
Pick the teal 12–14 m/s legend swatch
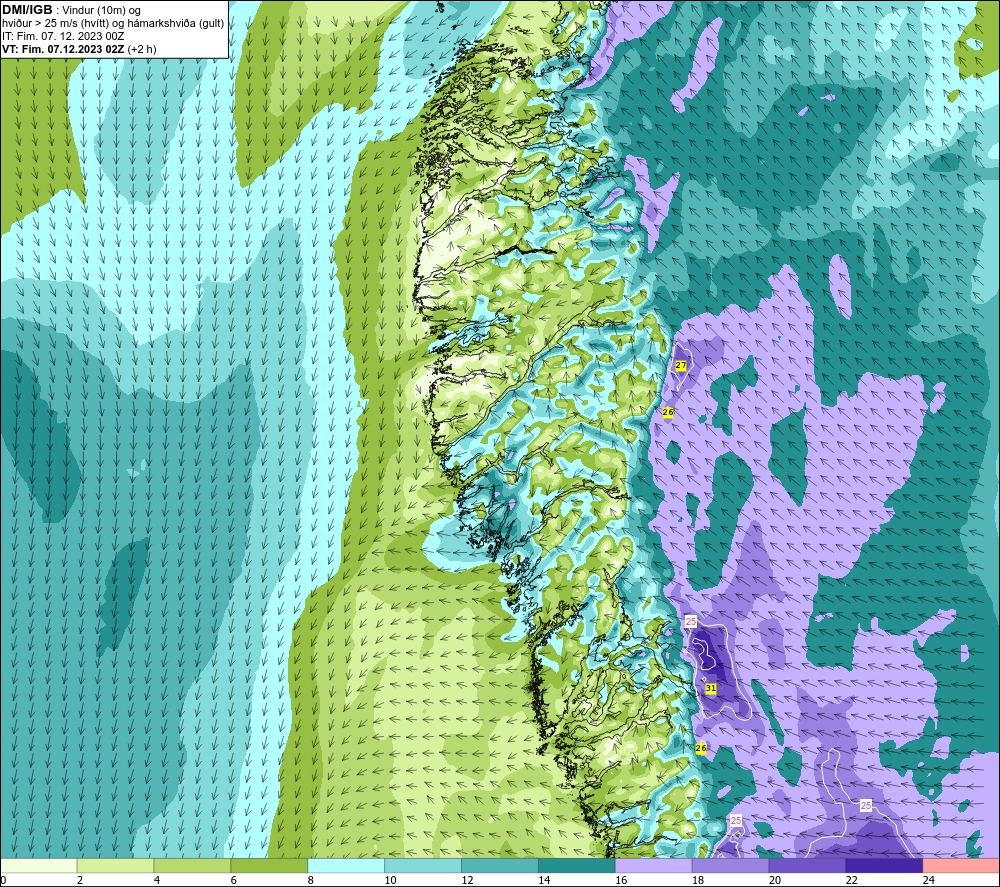coord(499,866)
